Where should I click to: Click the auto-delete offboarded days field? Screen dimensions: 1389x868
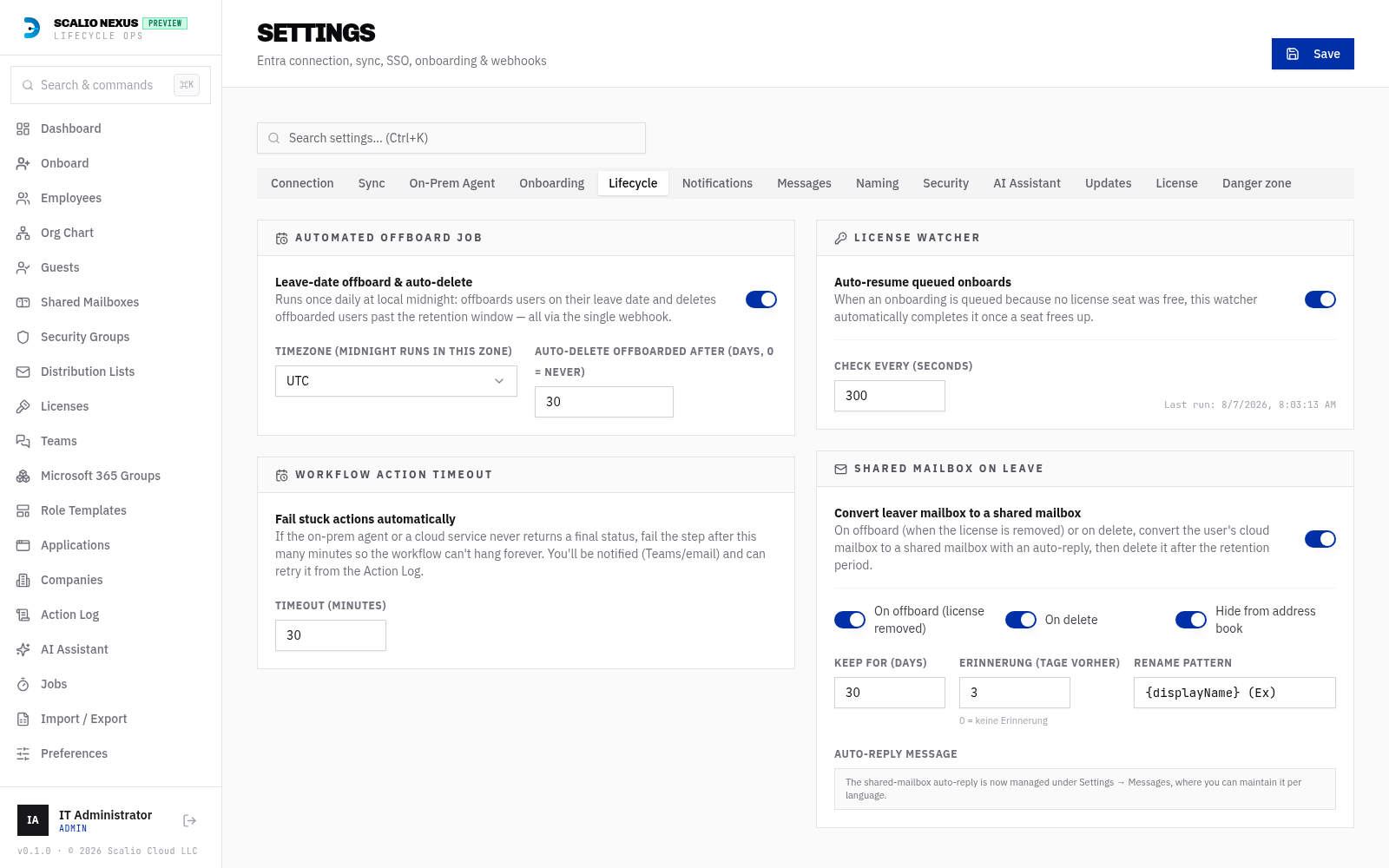[604, 402]
